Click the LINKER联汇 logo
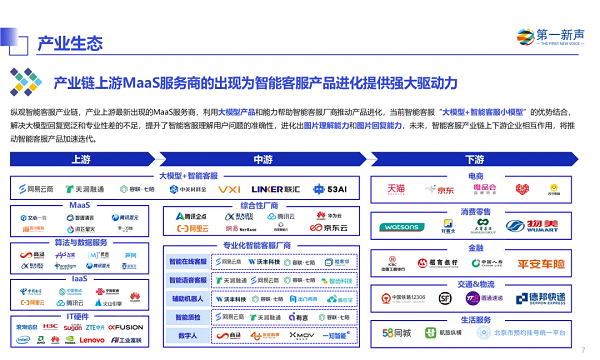Screen dimensions: 600x360 click(276, 189)
